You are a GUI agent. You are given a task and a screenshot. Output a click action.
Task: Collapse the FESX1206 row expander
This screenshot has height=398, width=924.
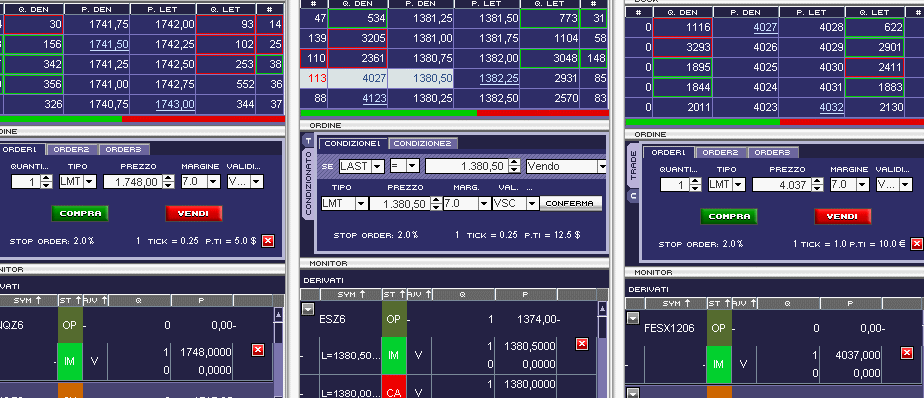632,318
